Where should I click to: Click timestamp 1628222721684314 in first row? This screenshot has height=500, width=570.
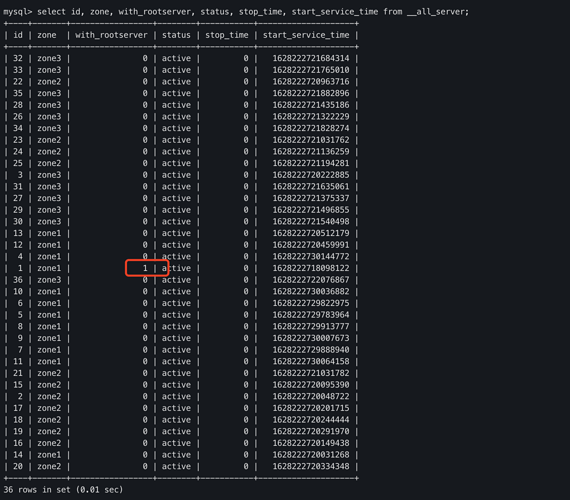(311, 59)
